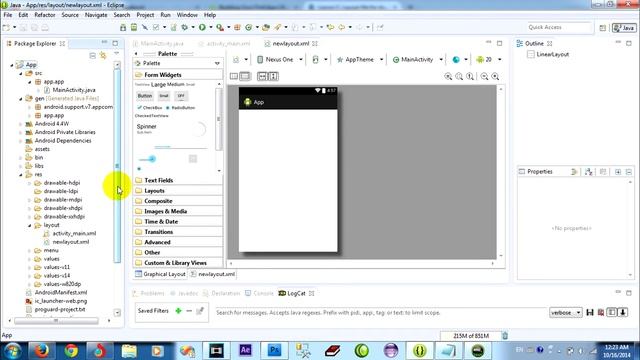Viewport: 640px width, 360px height.
Task: Click the Java perspective button
Action: (x=624, y=28)
